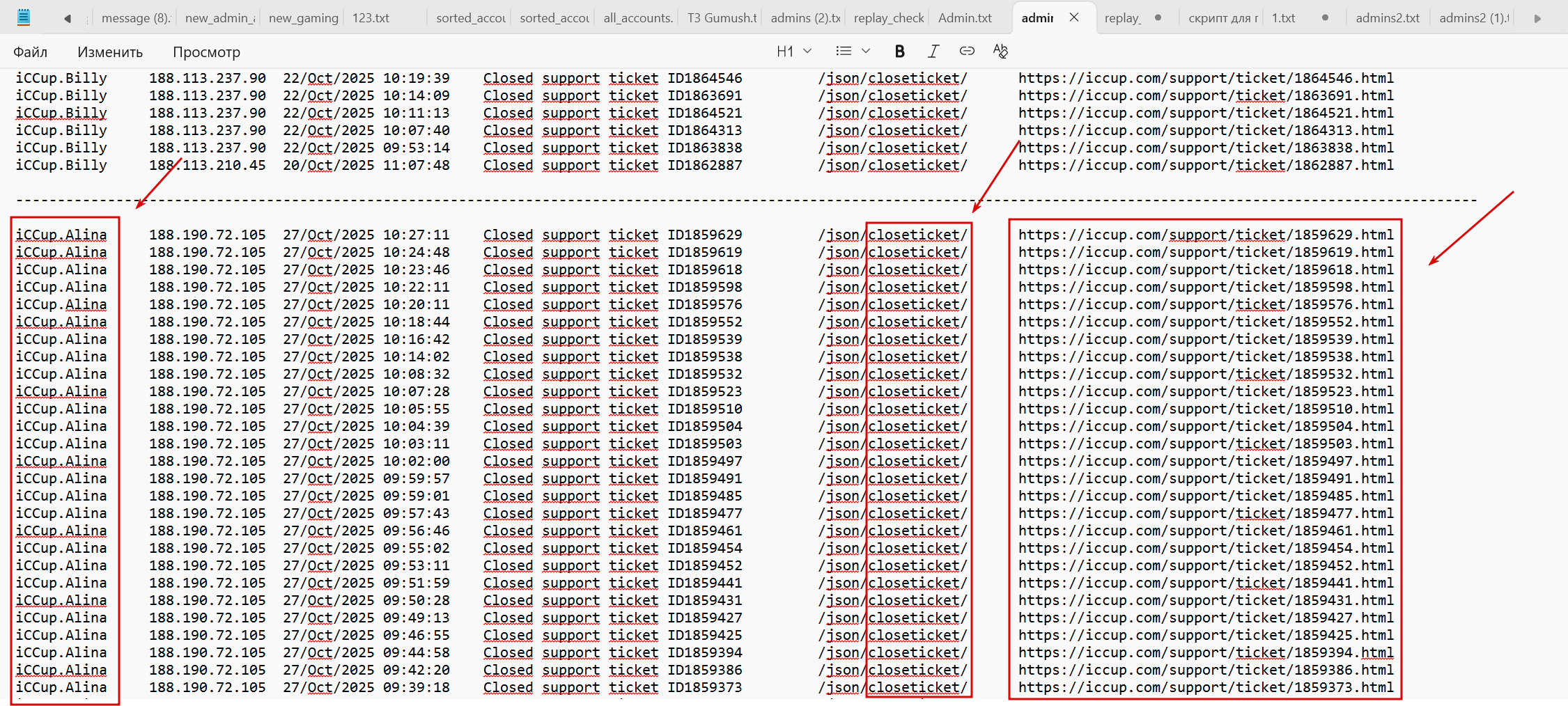Viewport: 1568px width, 706px height.
Task: Click ticket ID1859539
Action: coord(705,339)
